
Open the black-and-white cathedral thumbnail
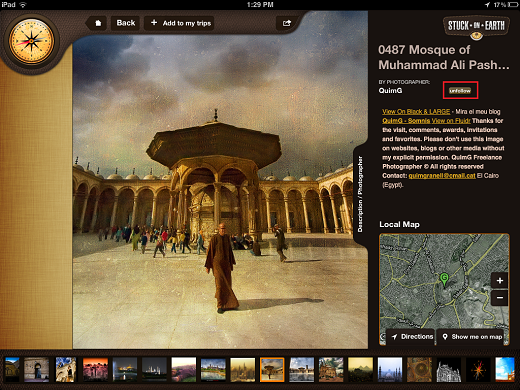pos(449,369)
